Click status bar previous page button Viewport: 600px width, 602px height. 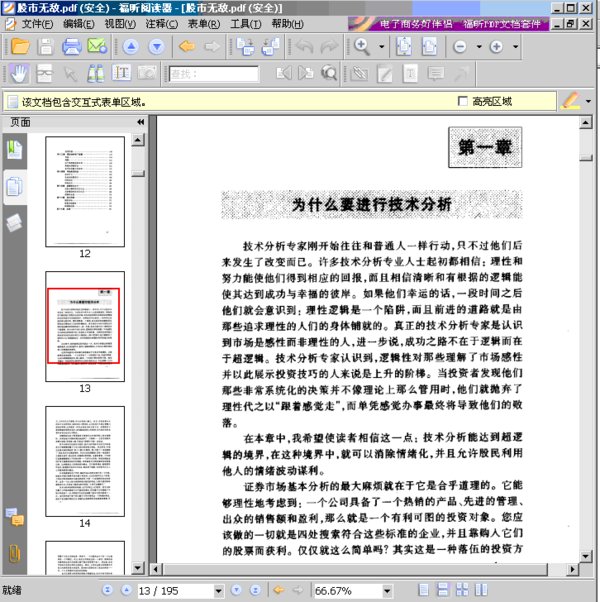126,590
